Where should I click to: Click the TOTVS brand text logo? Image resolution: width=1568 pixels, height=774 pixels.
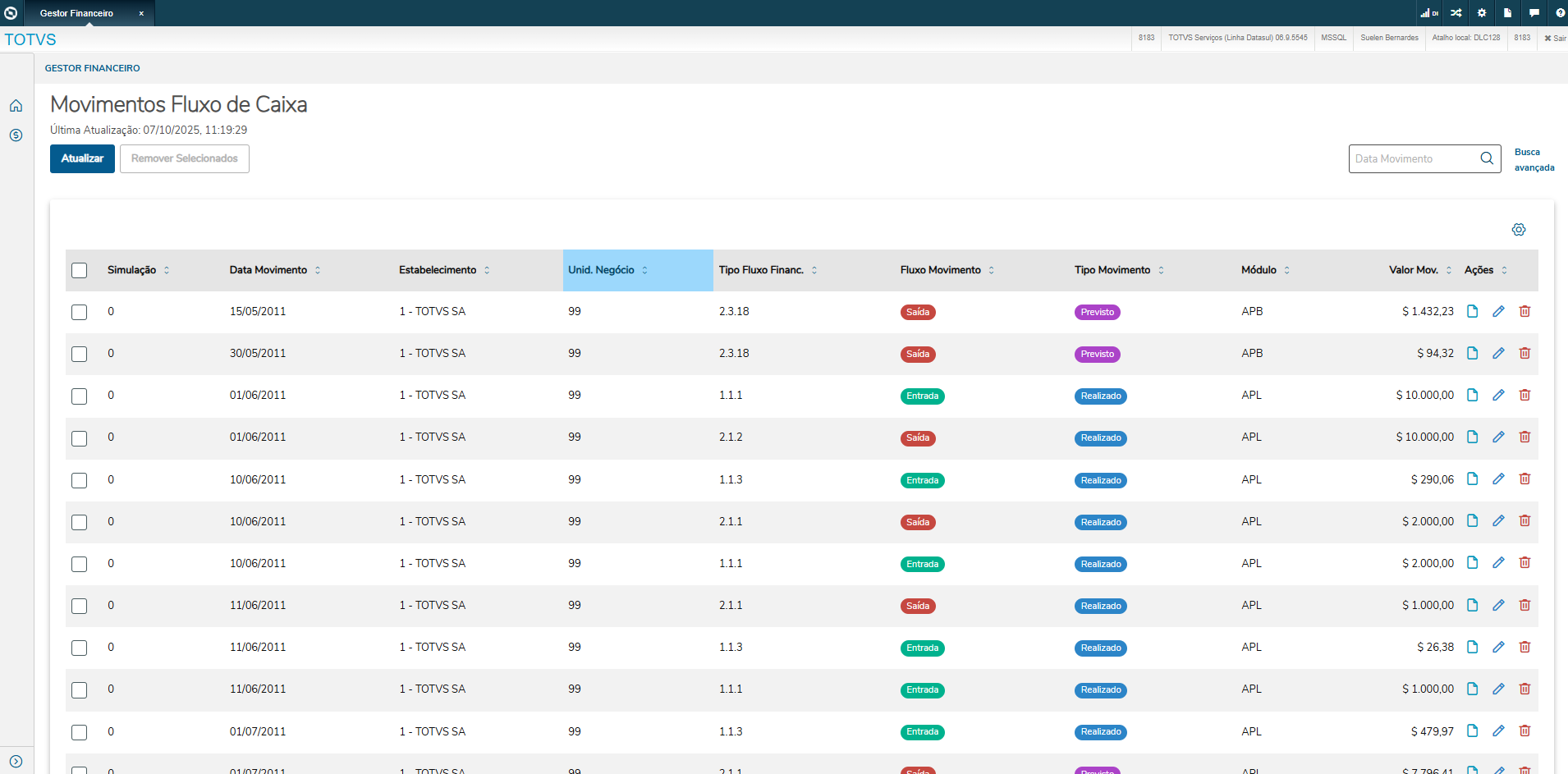point(30,39)
